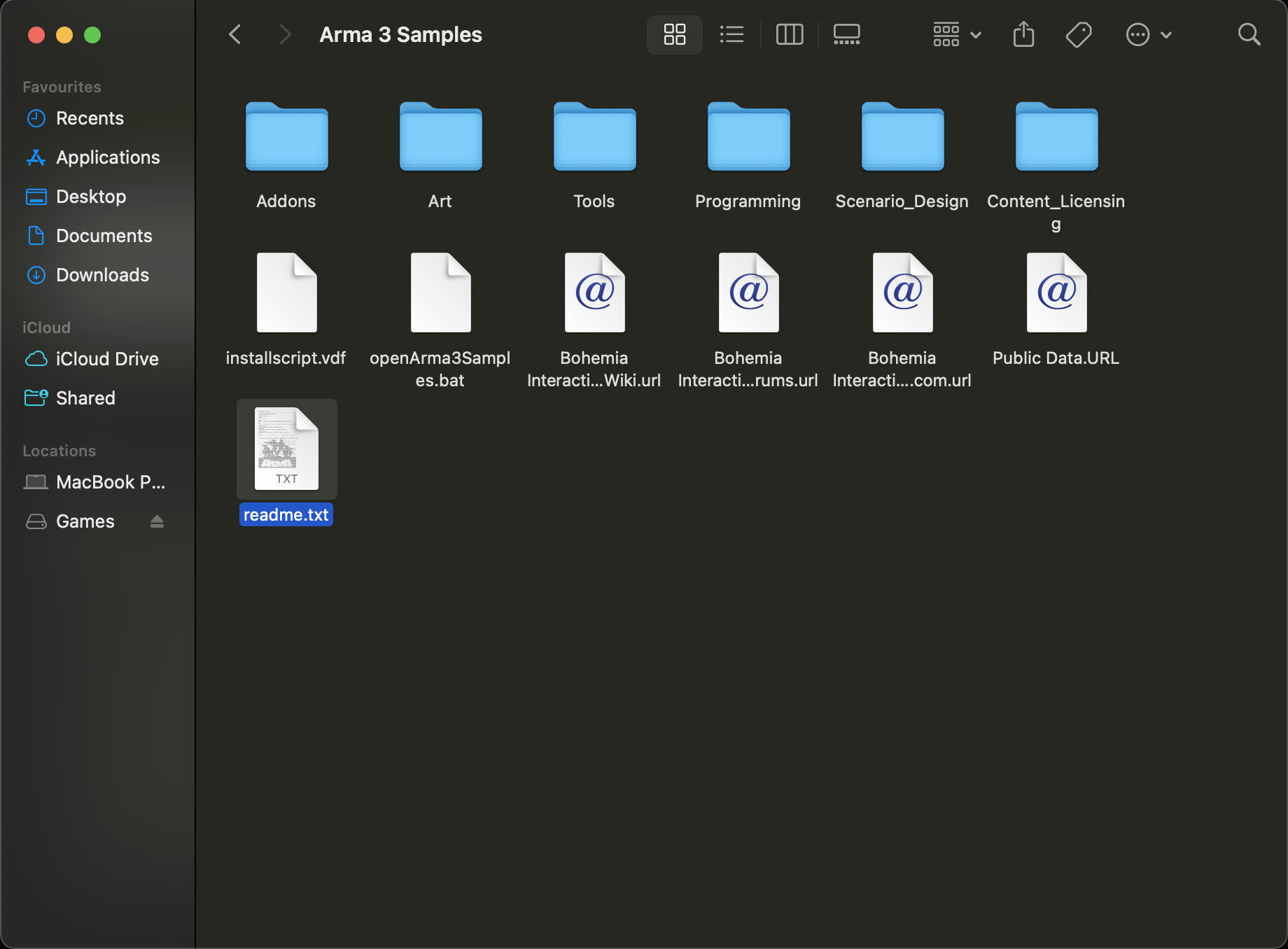Switch to icon view
This screenshot has height=949, width=1288.
click(674, 34)
